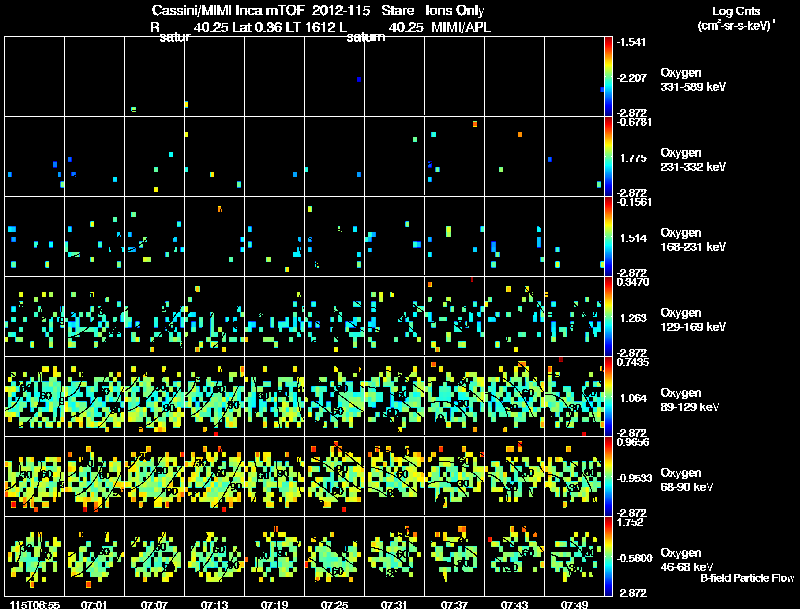Click color bar beside the 168-231 keV row
Image resolution: width=800 pixels, height=609 pixels.
pos(608,237)
